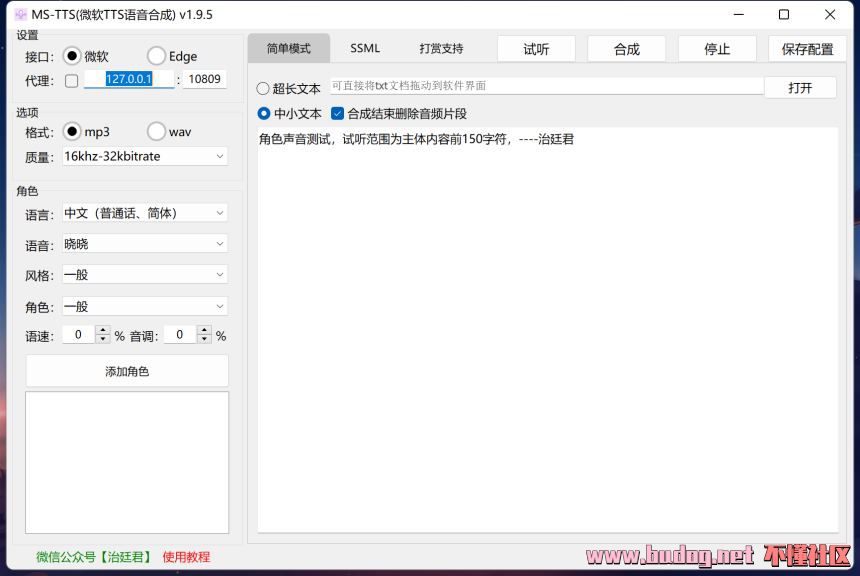
Task: Select the 超长文本 radio button
Action: click(x=263, y=88)
